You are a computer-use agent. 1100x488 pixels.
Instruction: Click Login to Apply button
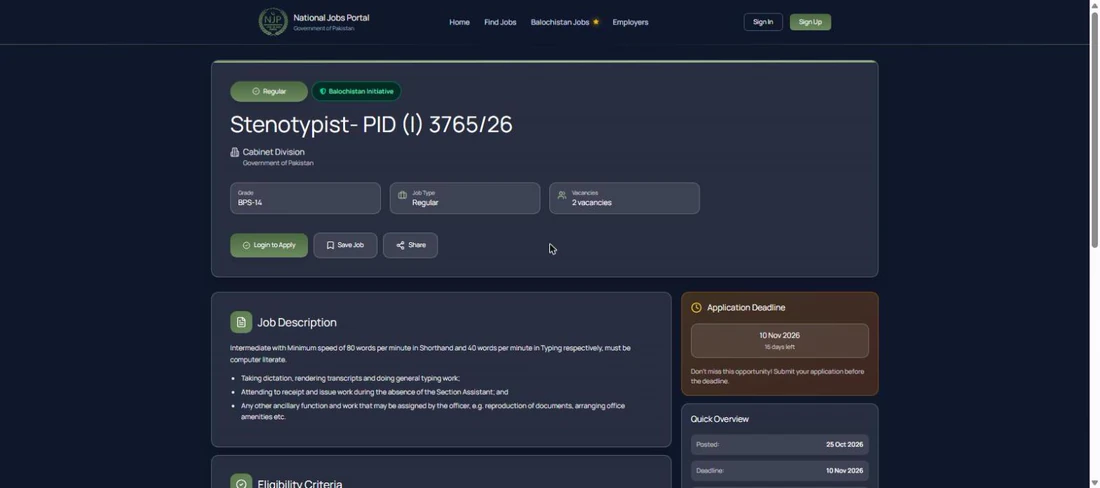[269, 245]
